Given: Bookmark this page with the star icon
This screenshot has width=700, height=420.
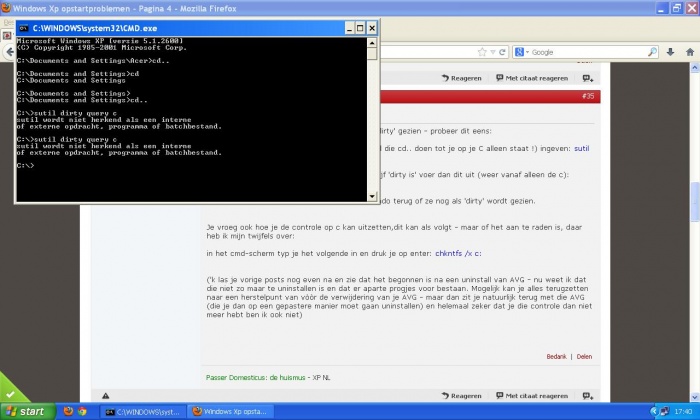Looking at the screenshot, I should point(482,52).
